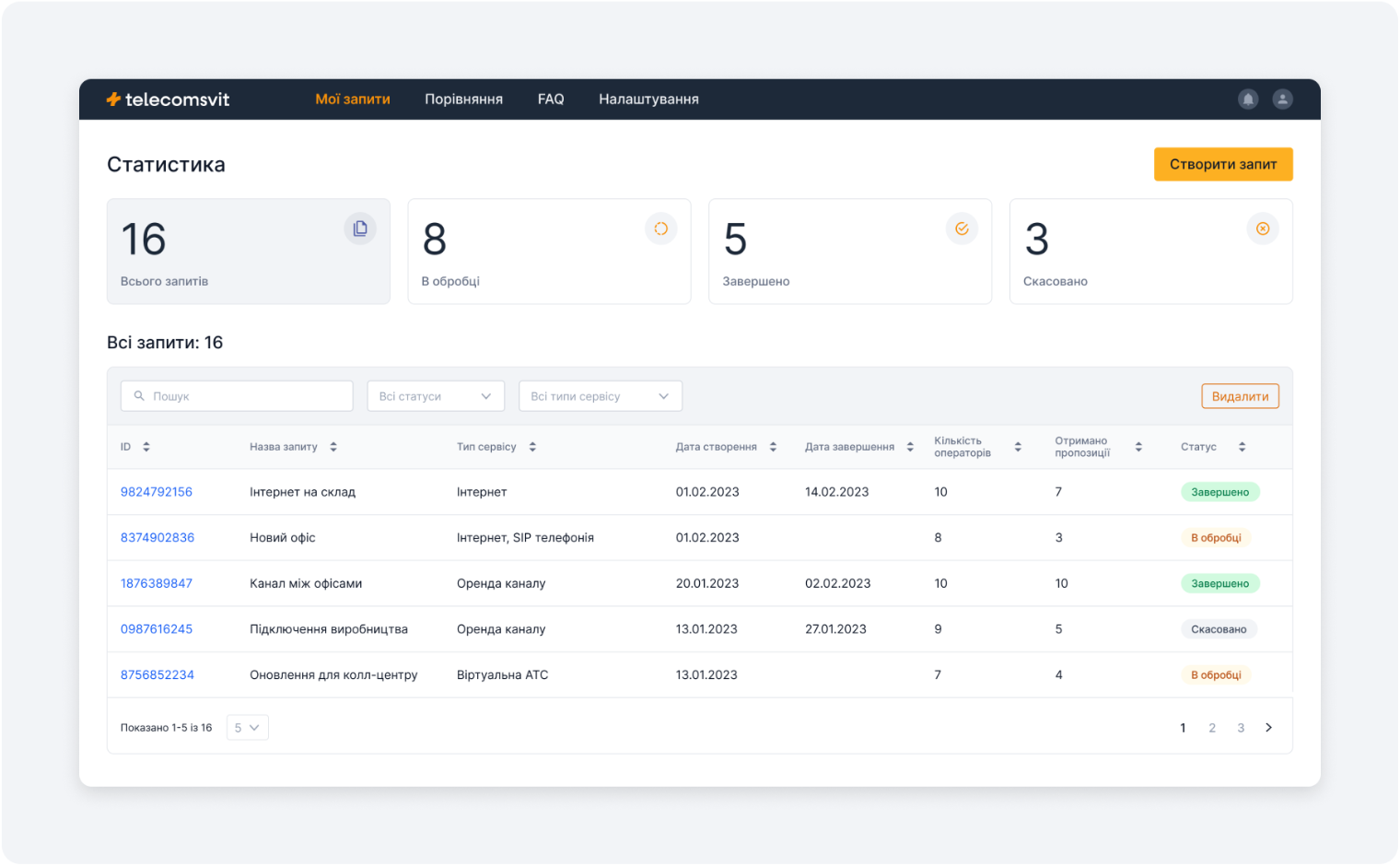Click the in-progress spinner icon on card
The height and width of the screenshot is (866, 1400).
pos(660,228)
